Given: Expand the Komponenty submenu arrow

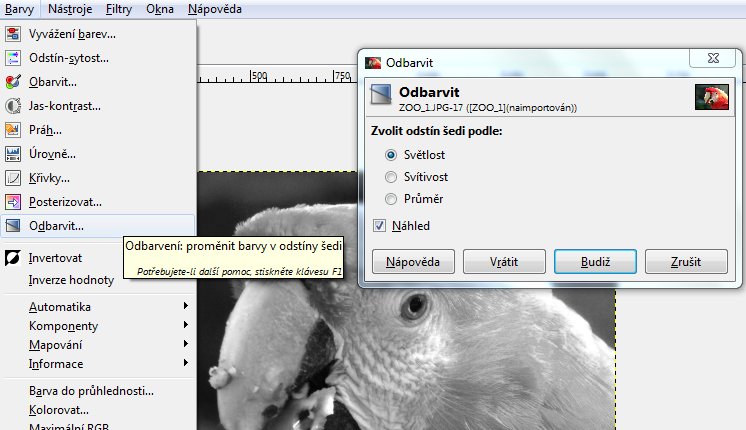Looking at the screenshot, I should [x=186, y=325].
